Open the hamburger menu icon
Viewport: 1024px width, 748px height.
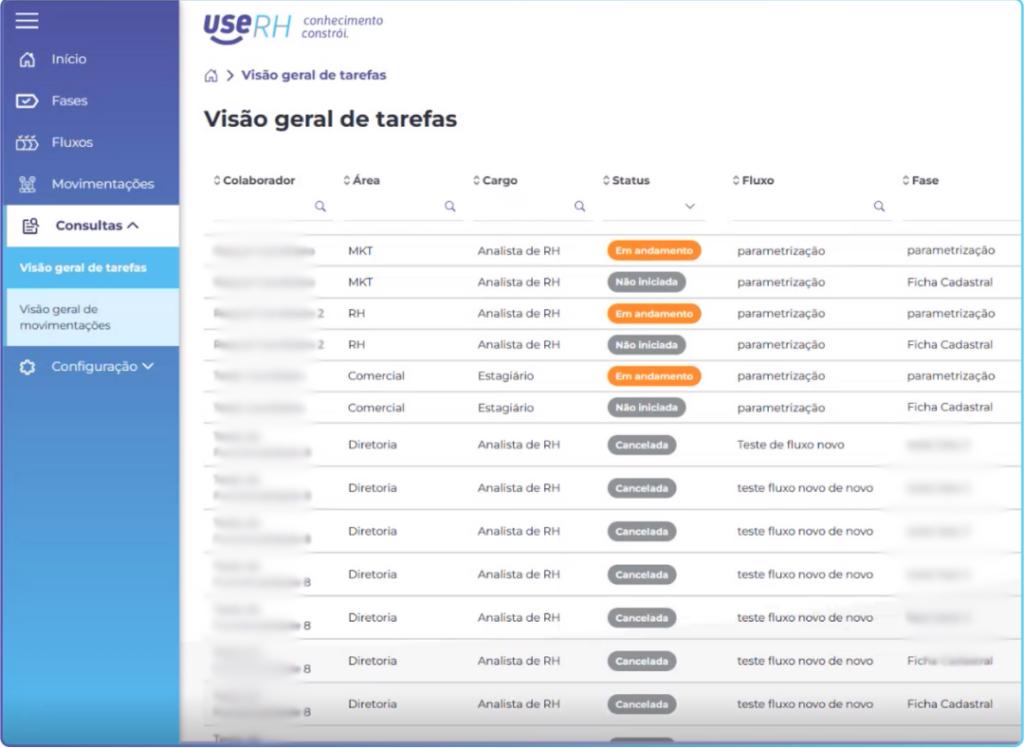pos(27,21)
